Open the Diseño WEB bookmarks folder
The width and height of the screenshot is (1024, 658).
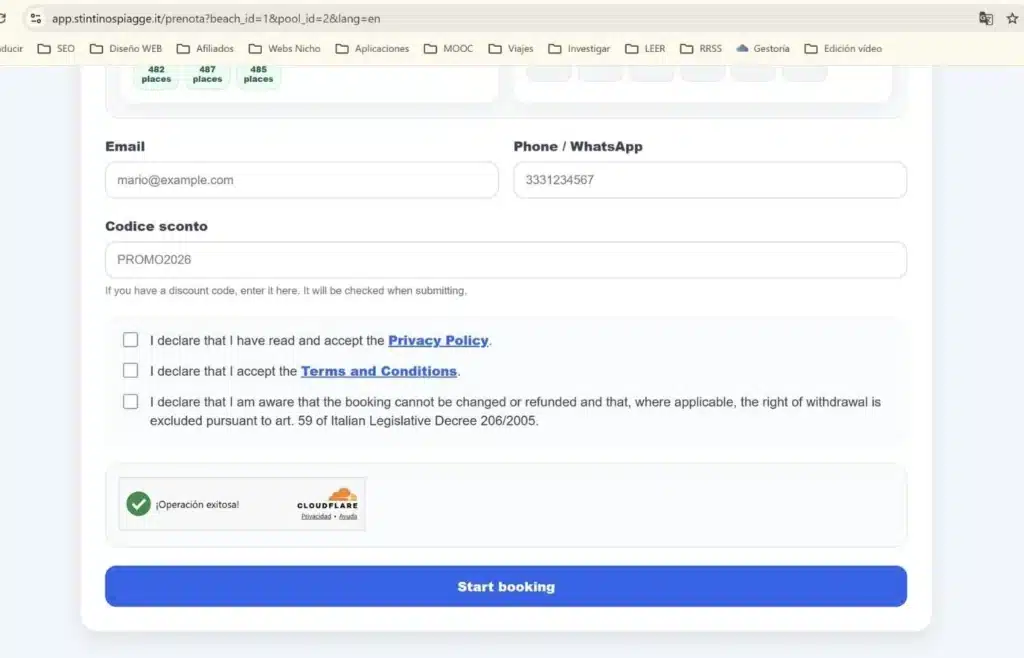125,48
